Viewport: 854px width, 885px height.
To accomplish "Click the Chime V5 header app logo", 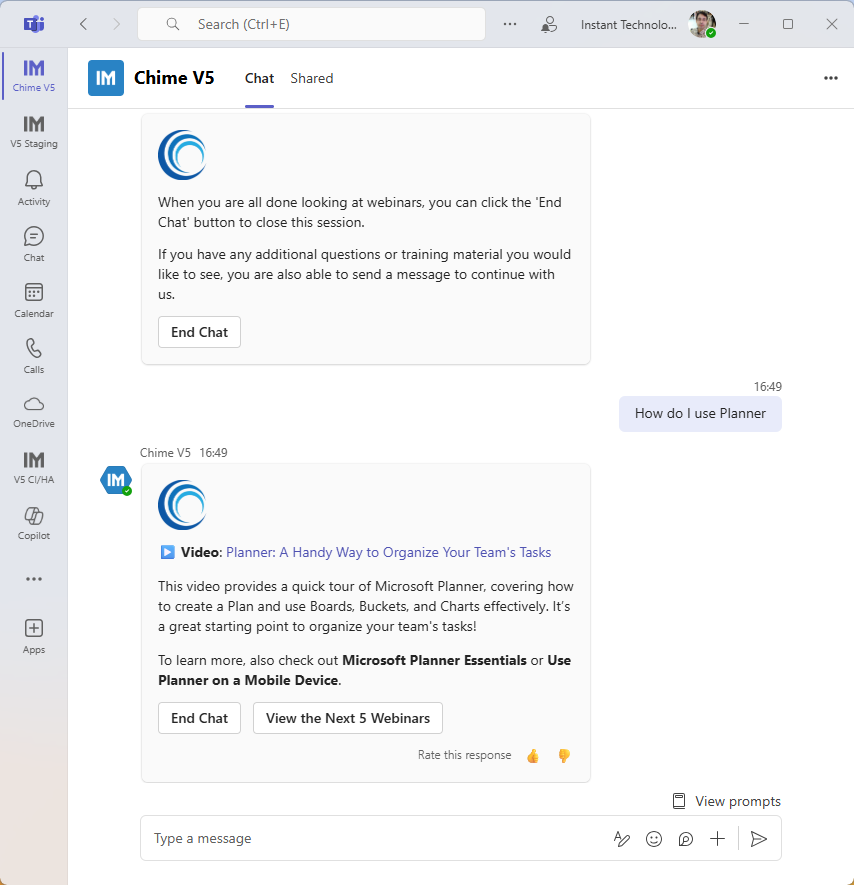I will point(106,78).
